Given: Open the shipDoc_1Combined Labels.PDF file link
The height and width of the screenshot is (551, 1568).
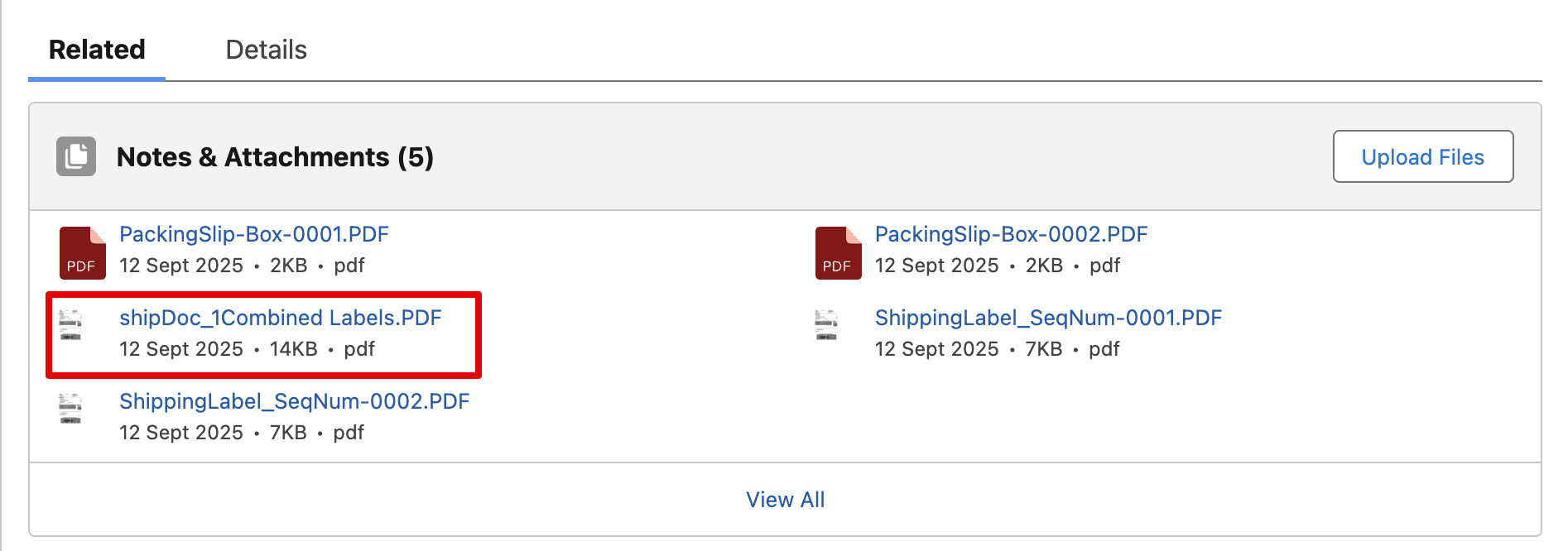Looking at the screenshot, I should click(x=280, y=318).
